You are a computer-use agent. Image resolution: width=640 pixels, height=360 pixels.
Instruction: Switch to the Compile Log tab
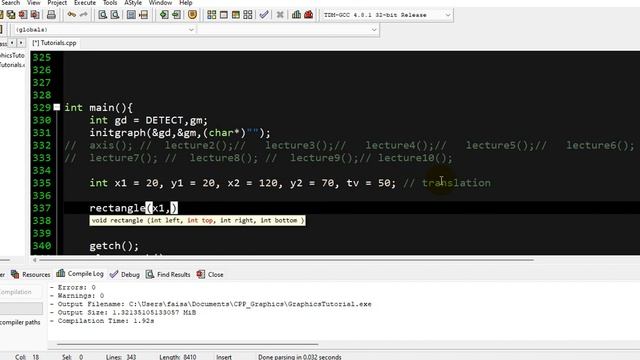click(80, 274)
